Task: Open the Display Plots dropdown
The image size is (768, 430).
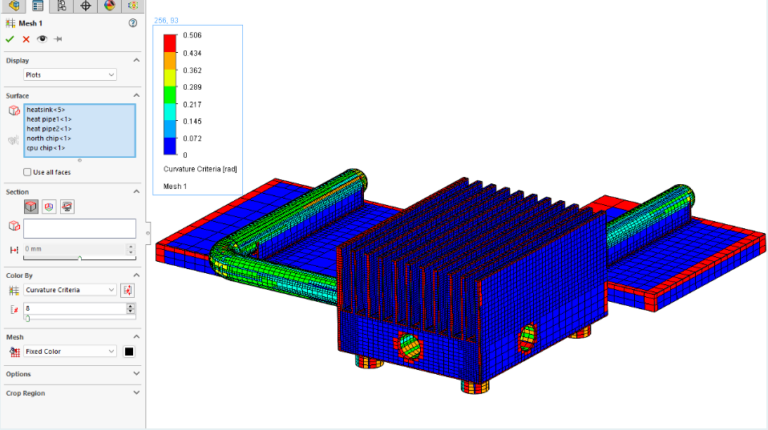Action: coord(70,74)
